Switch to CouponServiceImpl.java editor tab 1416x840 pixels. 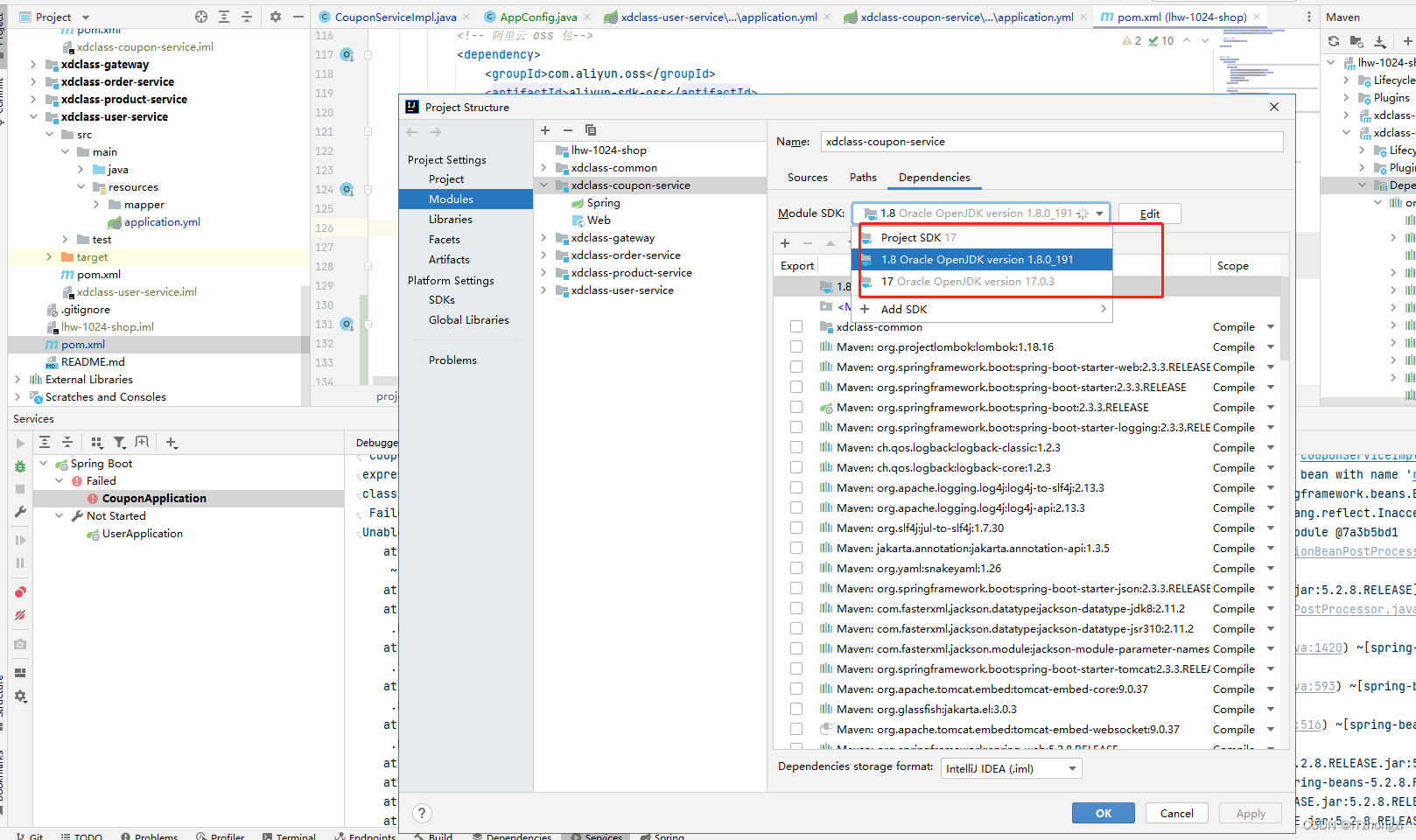pyautogui.click(x=395, y=17)
